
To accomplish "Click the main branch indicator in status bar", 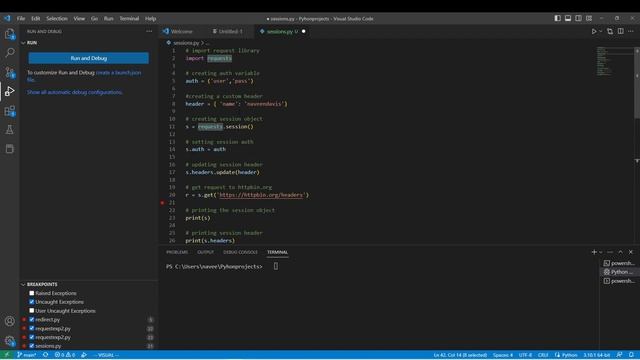I will [26, 355].
